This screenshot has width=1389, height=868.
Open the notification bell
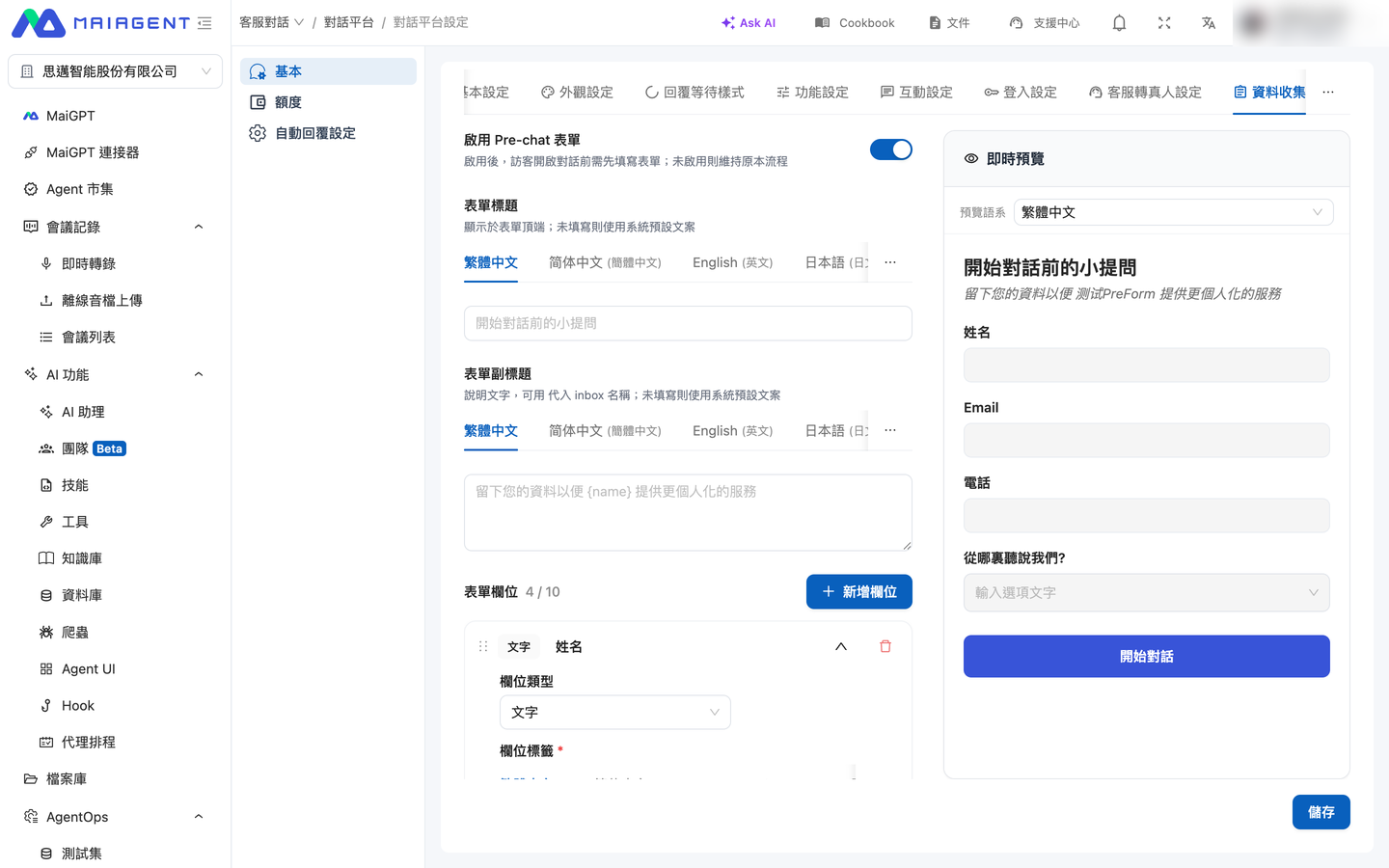coord(1119,23)
